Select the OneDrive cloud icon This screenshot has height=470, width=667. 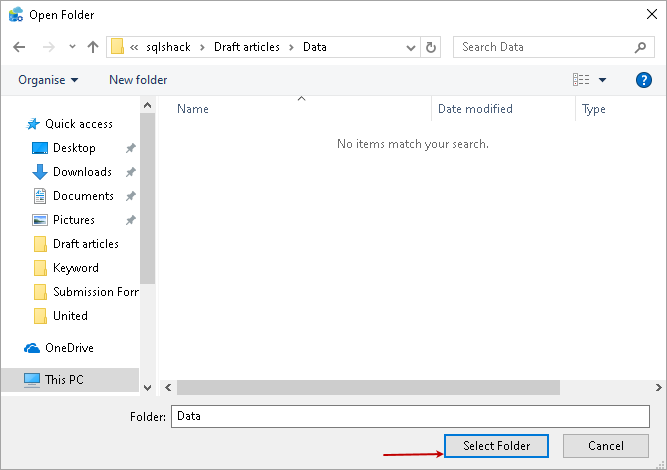[32, 348]
